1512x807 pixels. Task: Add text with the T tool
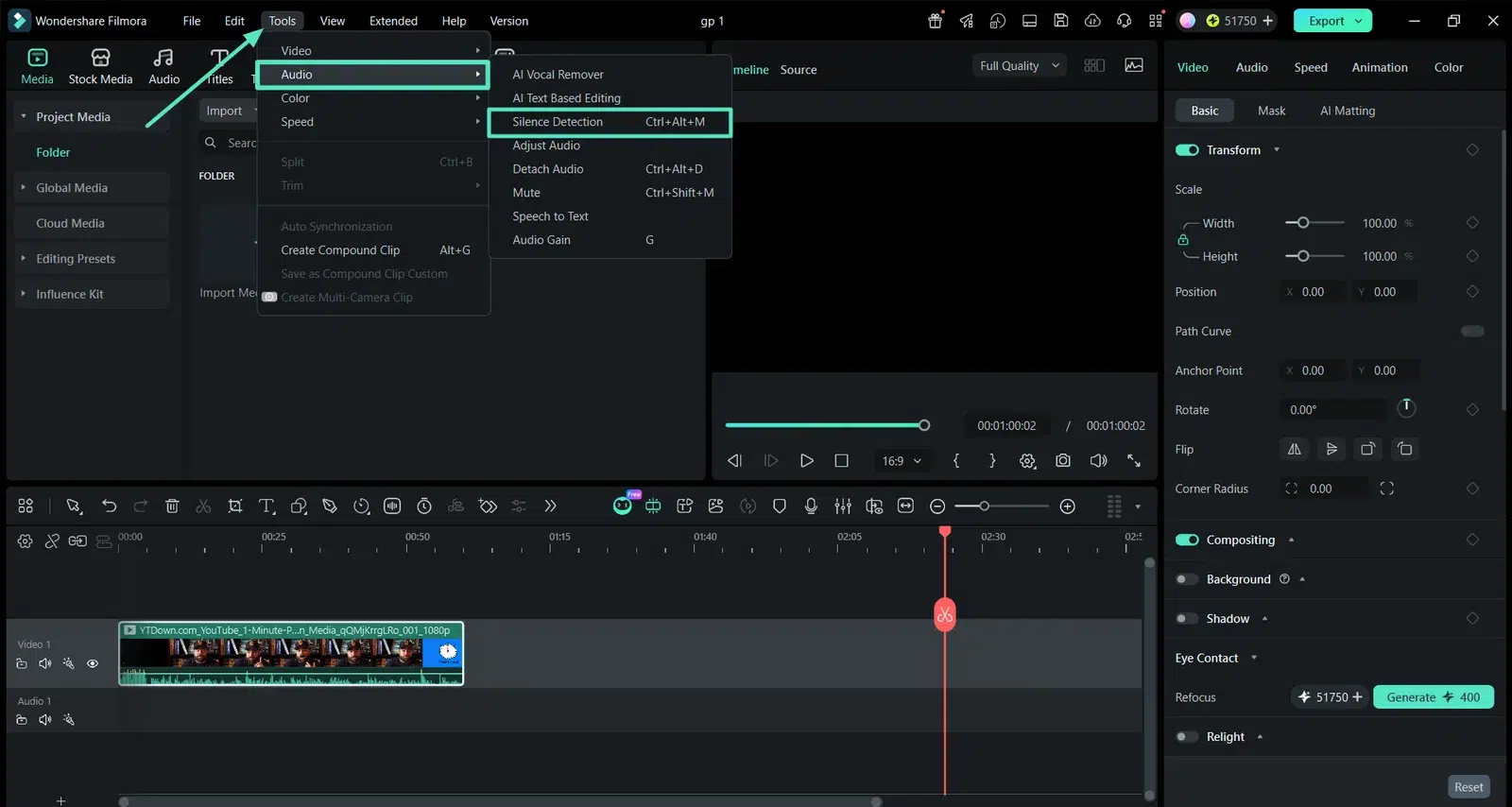pyautogui.click(x=266, y=507)
